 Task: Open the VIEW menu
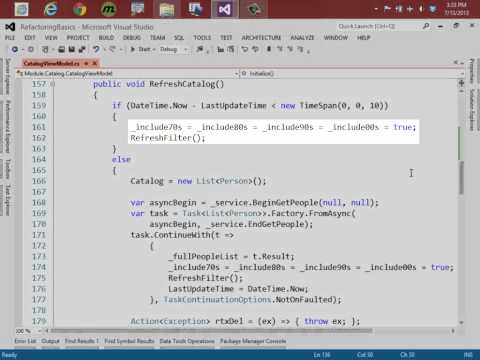pyautogui.click(x=51, y=38)
